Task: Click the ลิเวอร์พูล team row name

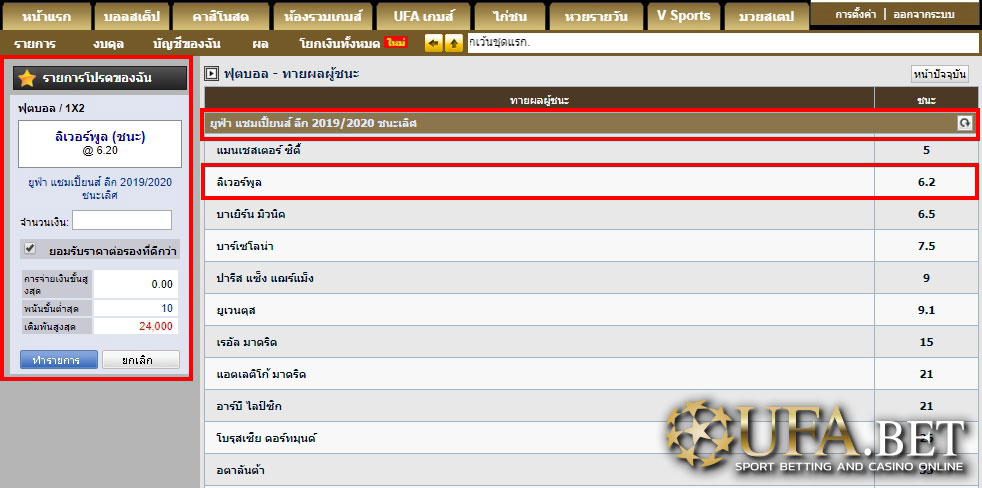Action: (238, 182)
